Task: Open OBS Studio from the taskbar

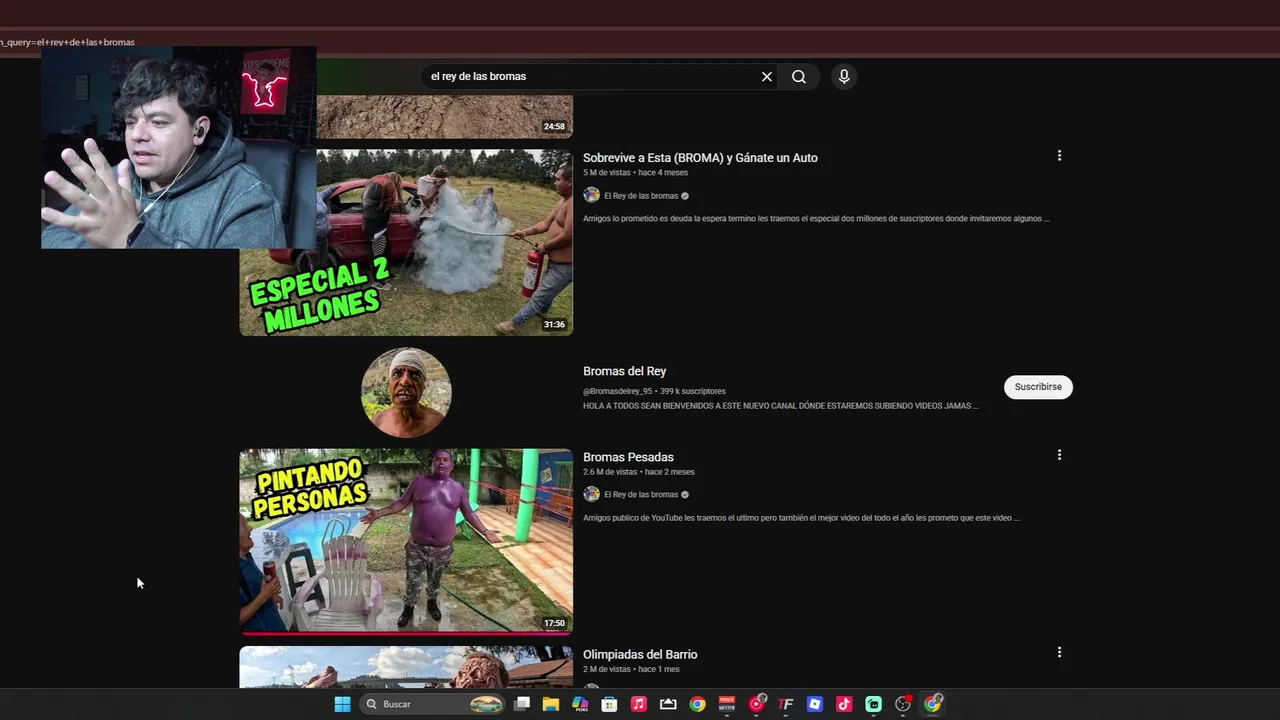Action: point(903,704)
